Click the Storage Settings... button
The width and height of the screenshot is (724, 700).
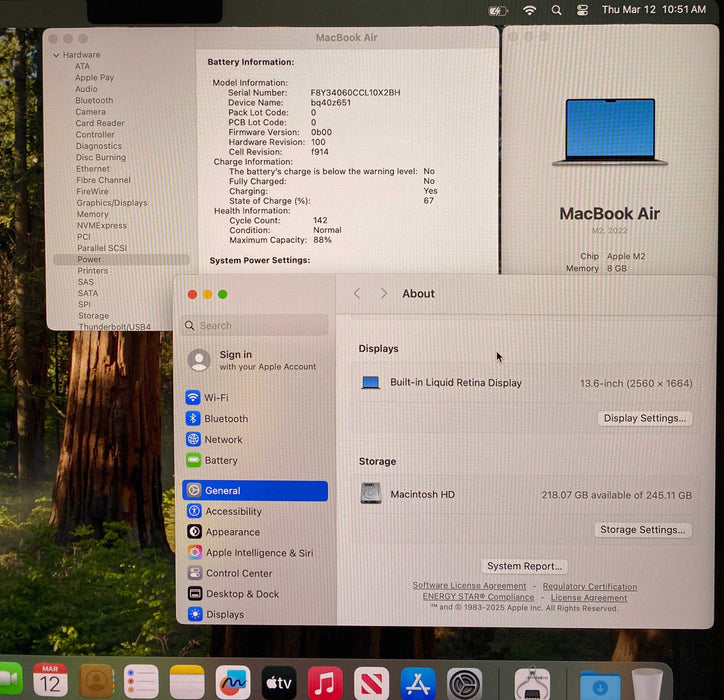(x=643, y=530)
